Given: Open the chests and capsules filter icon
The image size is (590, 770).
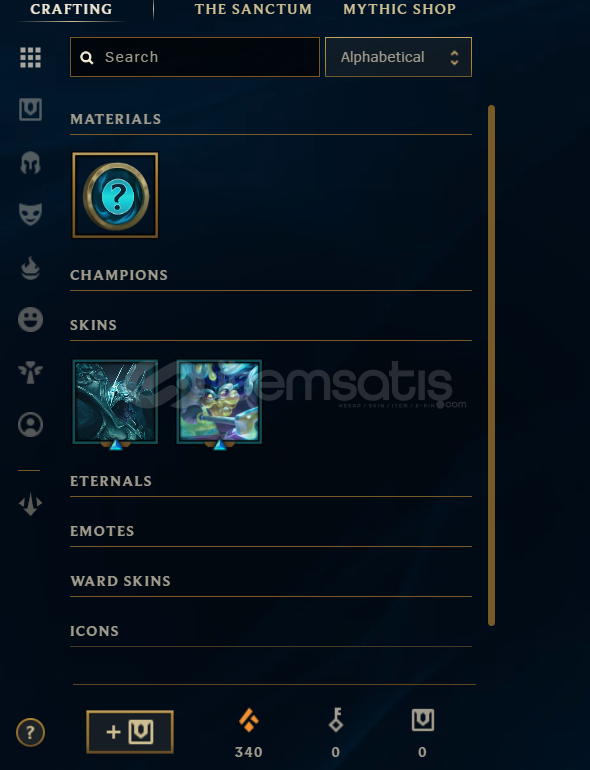Looking at the screenshot, I should (30, 110).
